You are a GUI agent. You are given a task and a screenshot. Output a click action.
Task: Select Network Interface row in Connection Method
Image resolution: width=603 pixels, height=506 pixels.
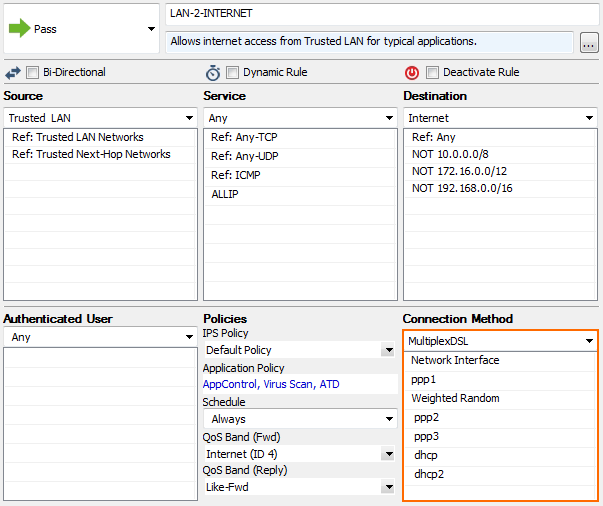tap(500, 361)
